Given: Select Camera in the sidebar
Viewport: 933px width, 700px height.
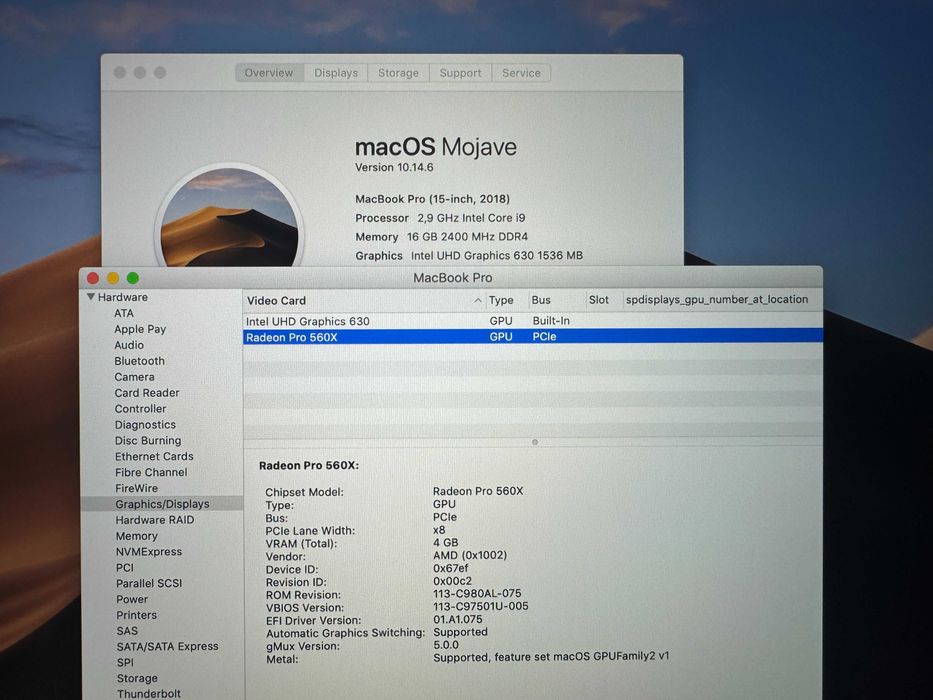Looking at the screenshot, I should click(134, 377).
